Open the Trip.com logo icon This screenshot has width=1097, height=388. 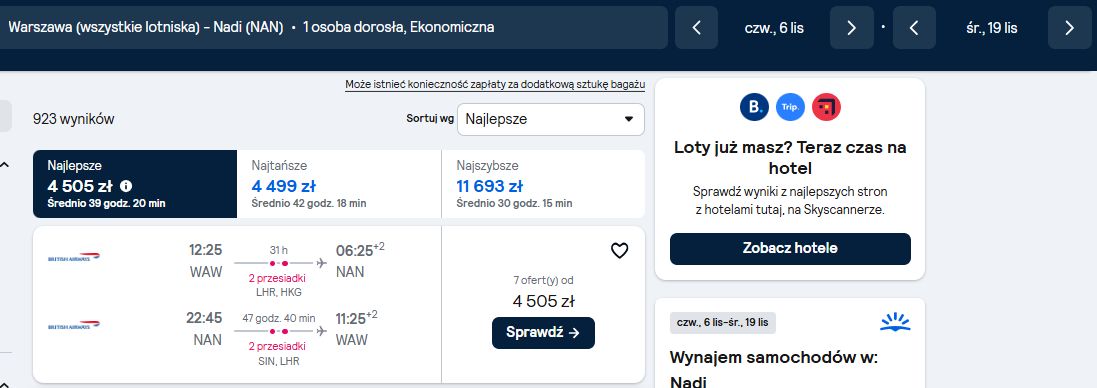click(x=791, y=107)
